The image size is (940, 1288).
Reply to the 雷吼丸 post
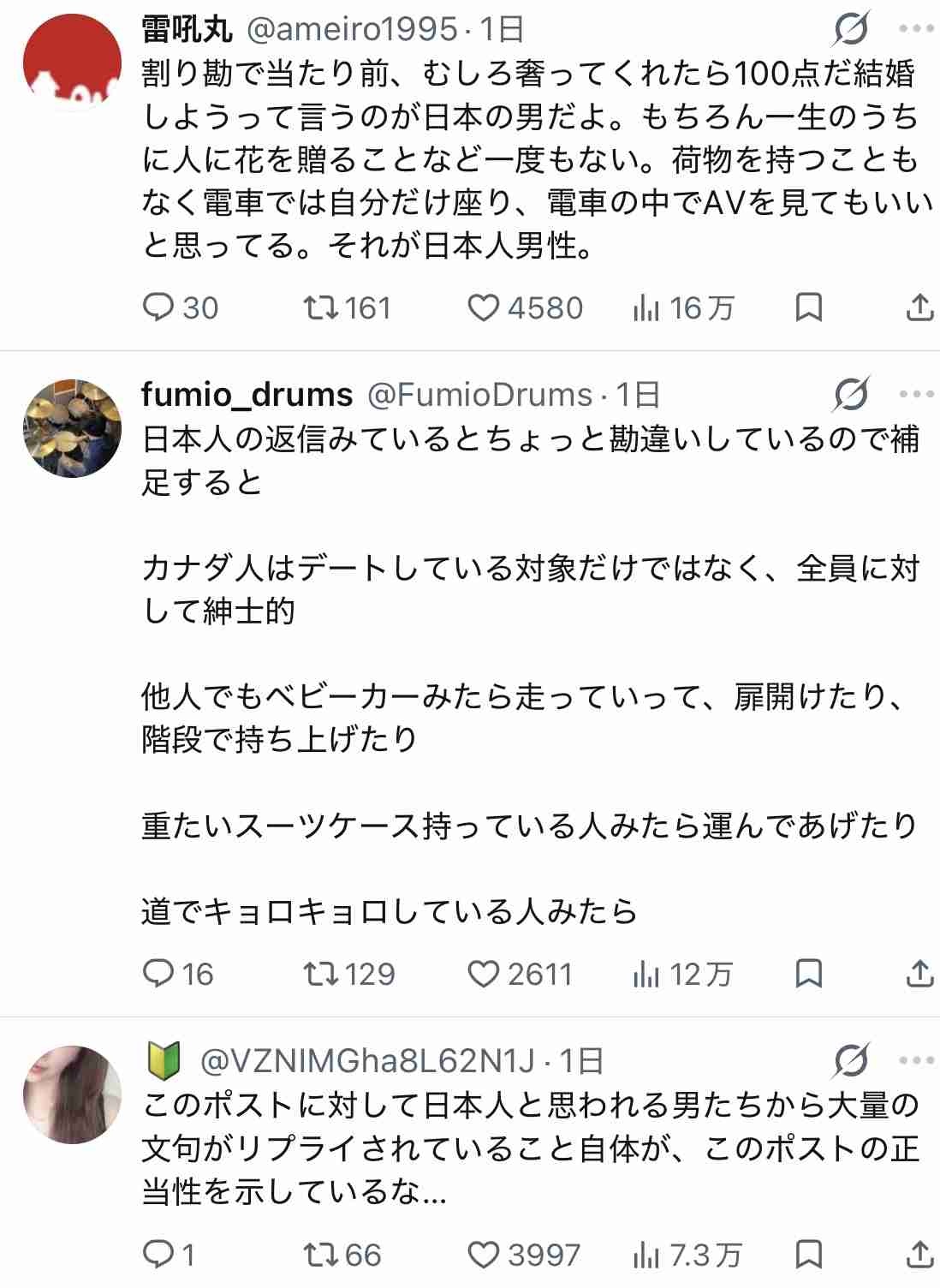pyautogui.click(x=158, y=308)
